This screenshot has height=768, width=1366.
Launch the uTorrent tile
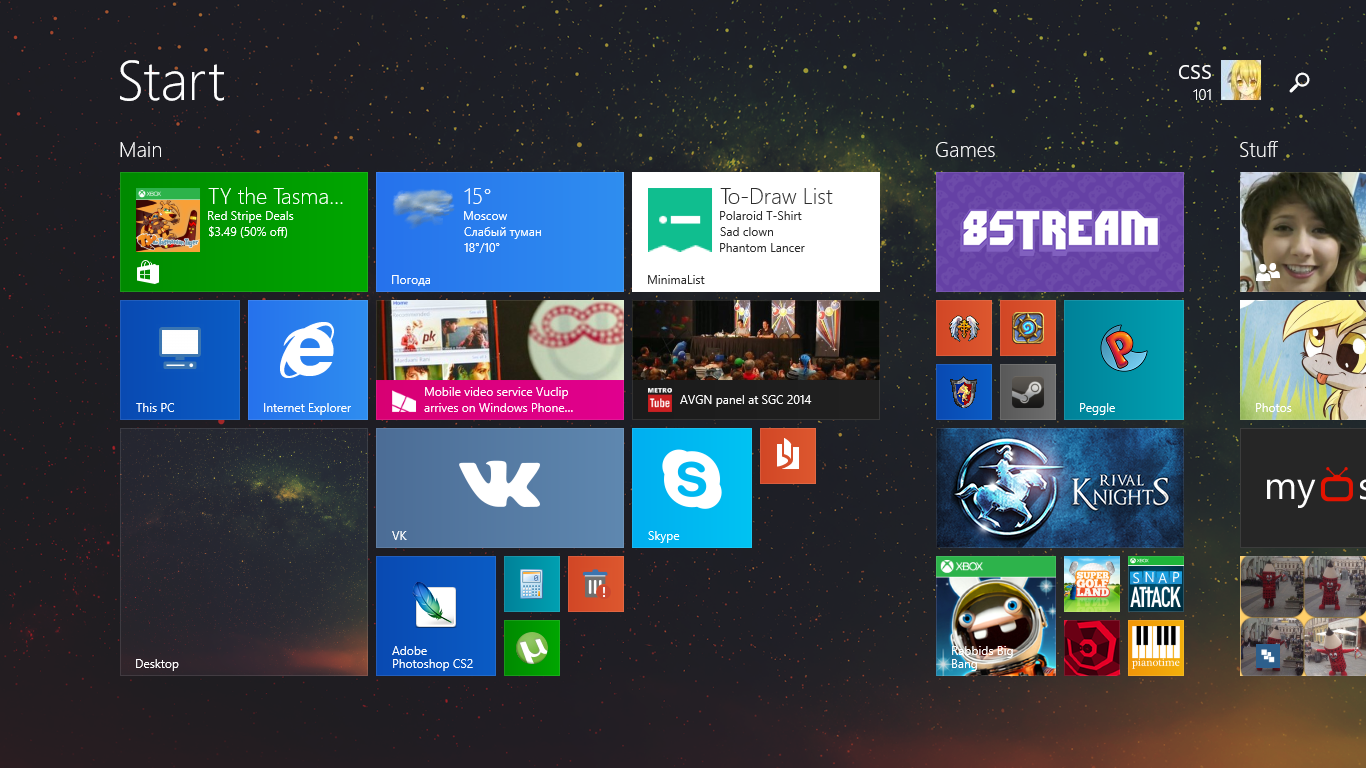[x=532, y=648]
